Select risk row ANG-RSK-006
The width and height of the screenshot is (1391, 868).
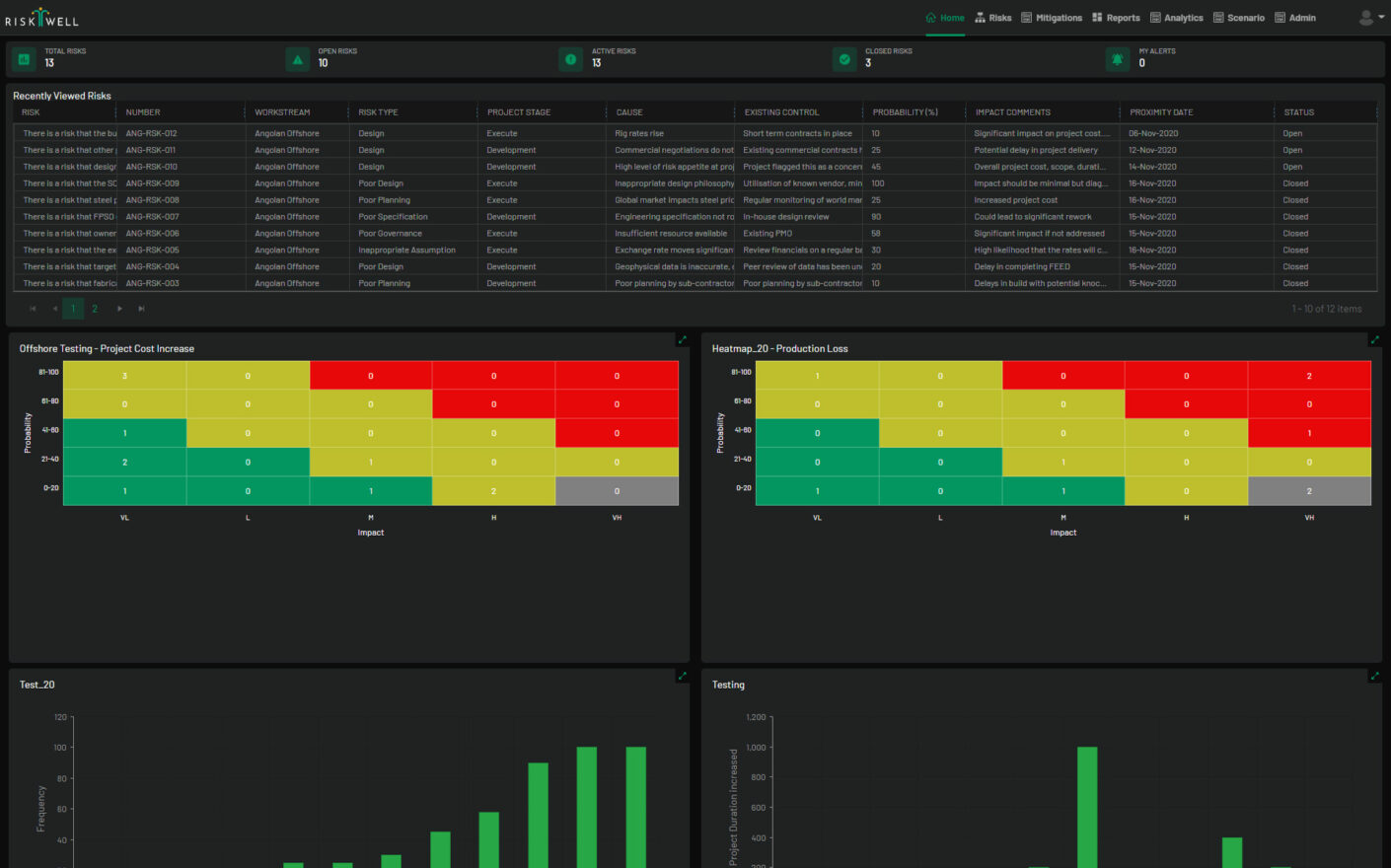pos(695,234)
